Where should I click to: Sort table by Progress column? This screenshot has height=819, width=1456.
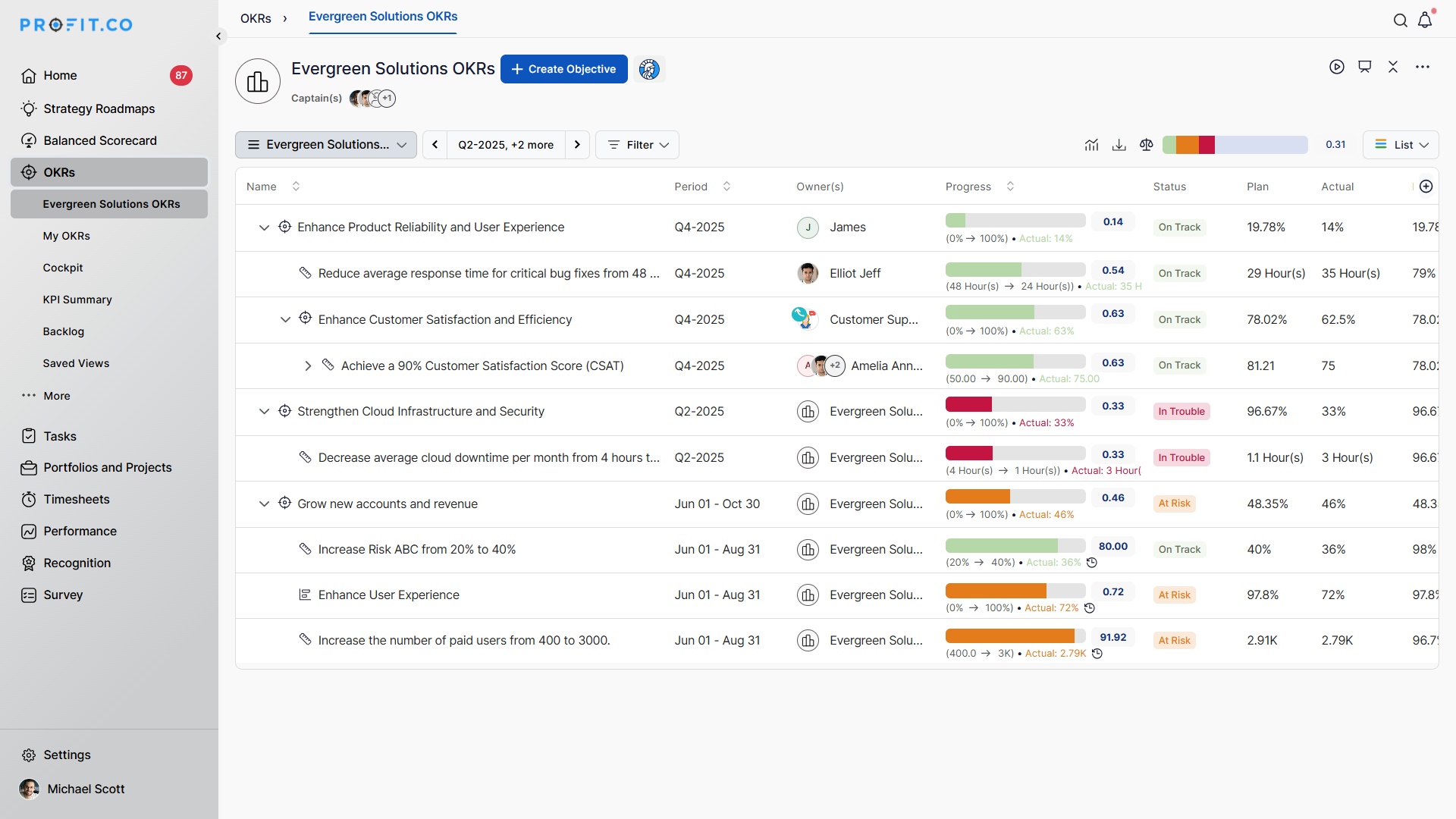[x=1010, y=187]
